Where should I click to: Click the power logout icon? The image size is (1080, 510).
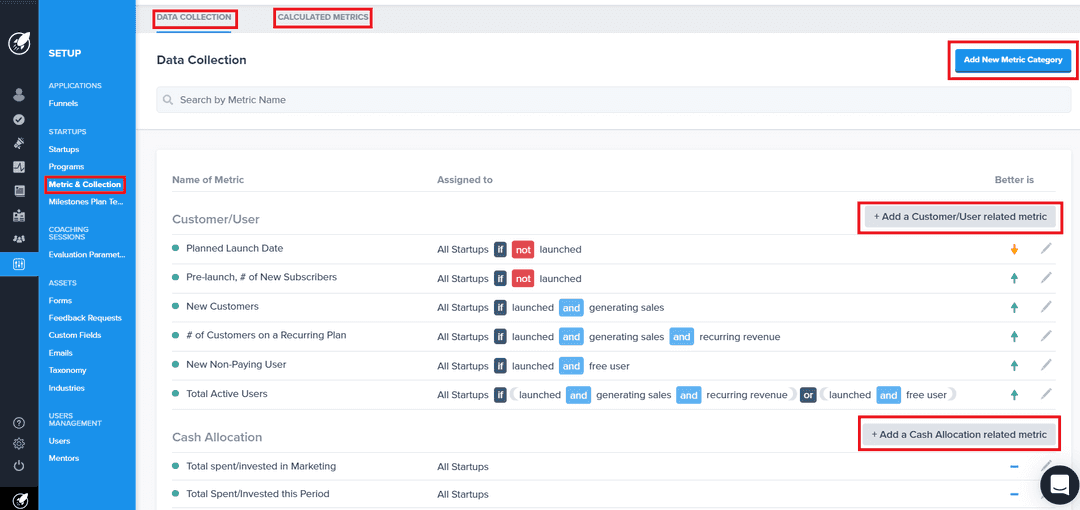coord(19,465)
